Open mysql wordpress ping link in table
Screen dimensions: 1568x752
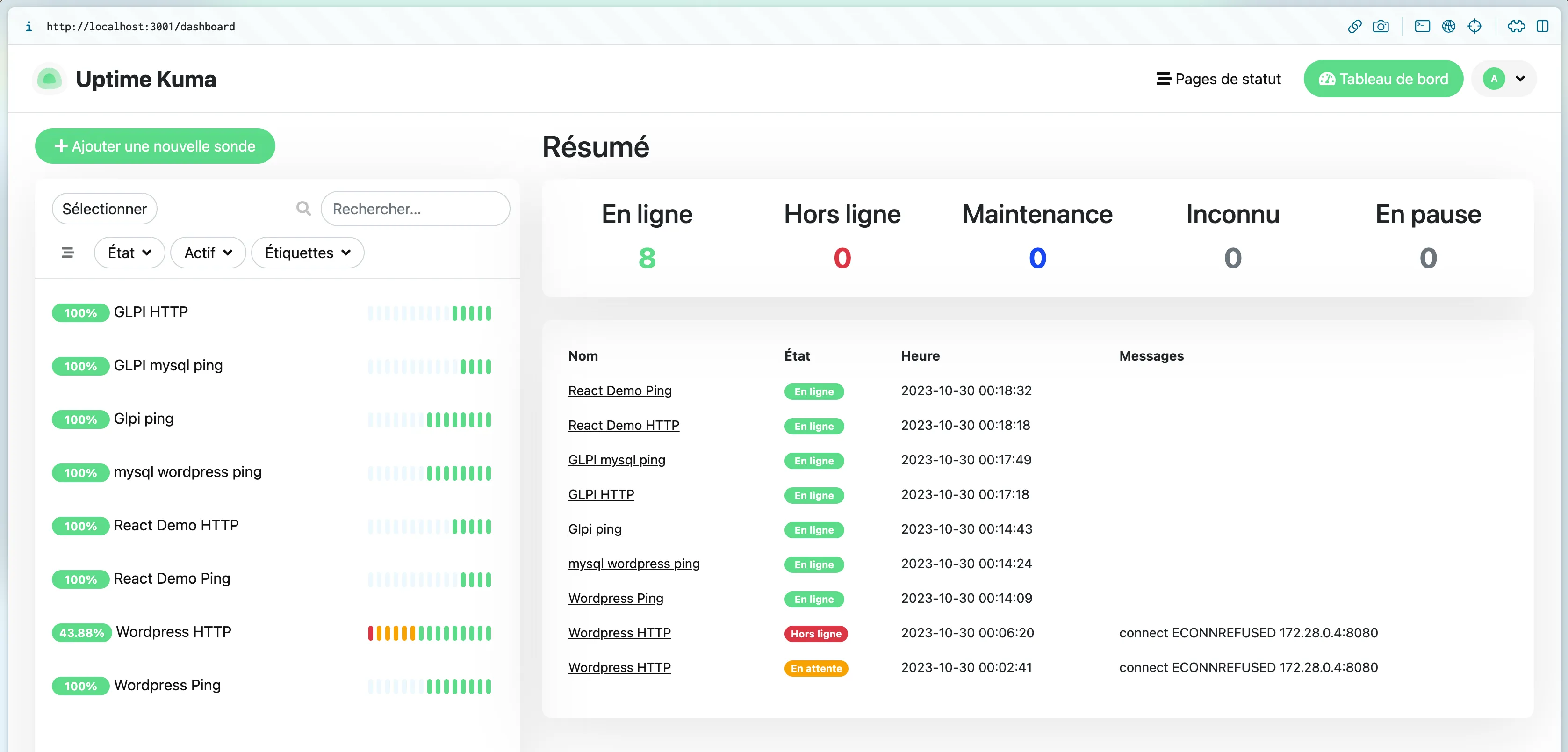[633, 564]
